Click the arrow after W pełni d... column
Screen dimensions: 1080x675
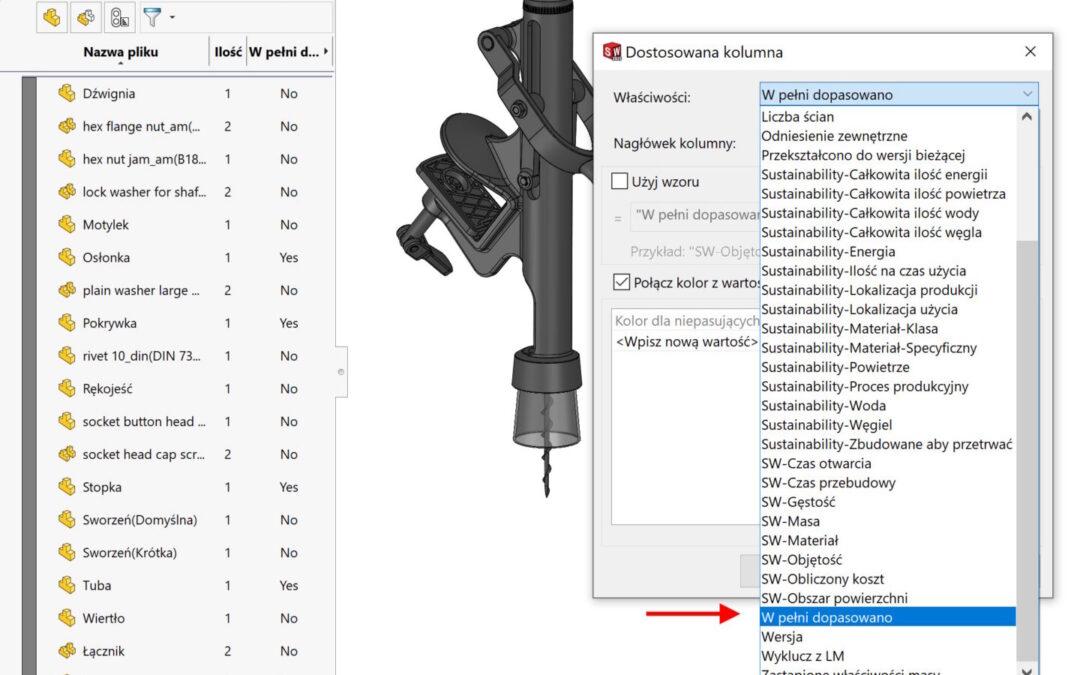tap(327, 52)
